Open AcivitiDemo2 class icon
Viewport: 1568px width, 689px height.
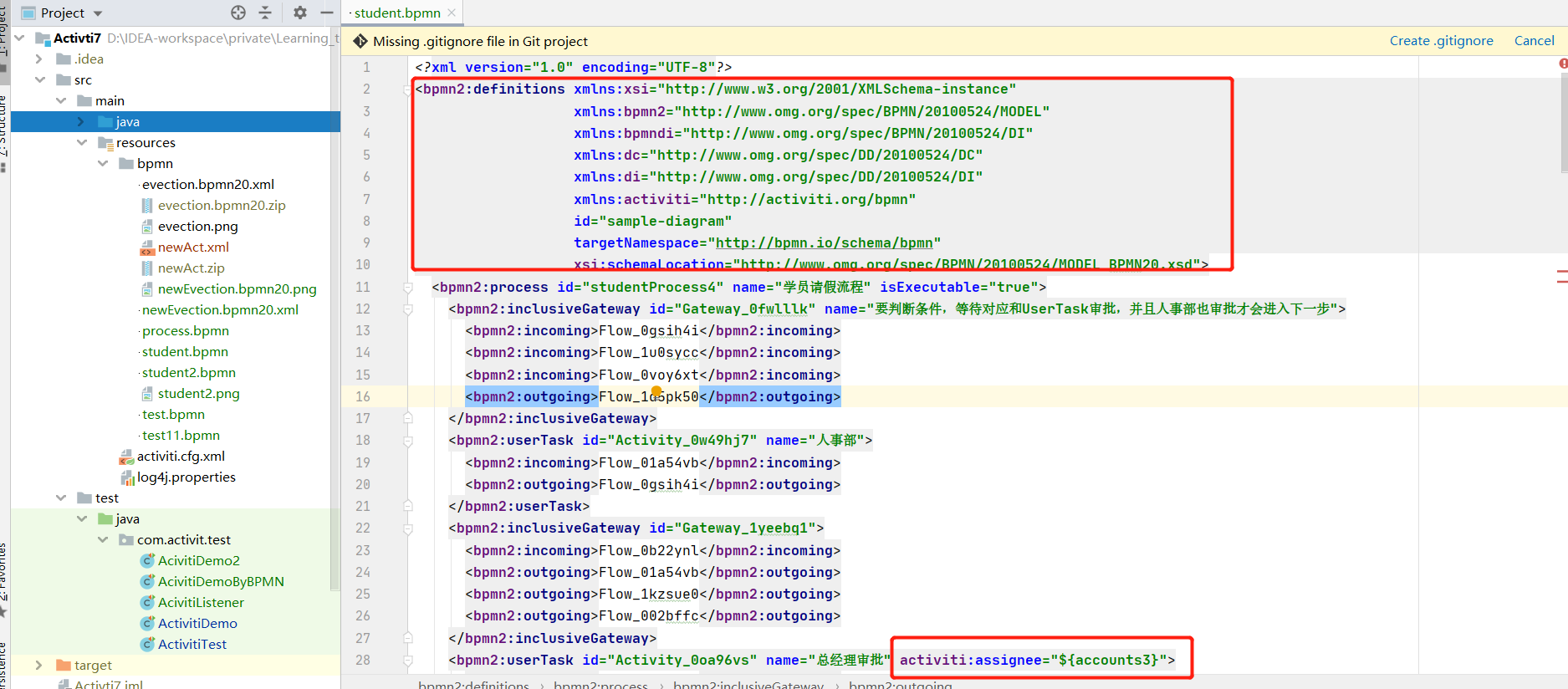click(x=147, y=560)
